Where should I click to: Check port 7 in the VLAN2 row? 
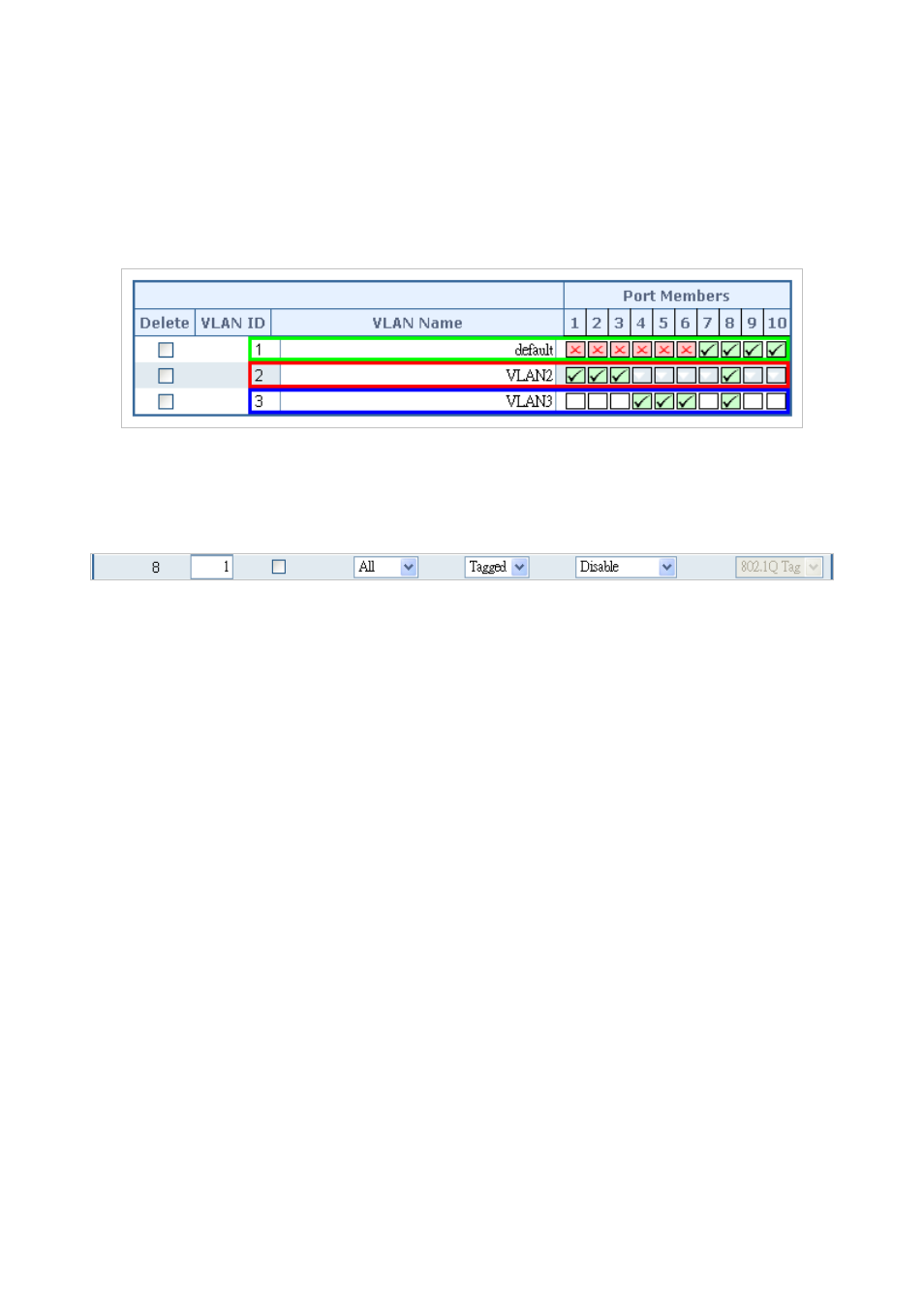[709, 375]
